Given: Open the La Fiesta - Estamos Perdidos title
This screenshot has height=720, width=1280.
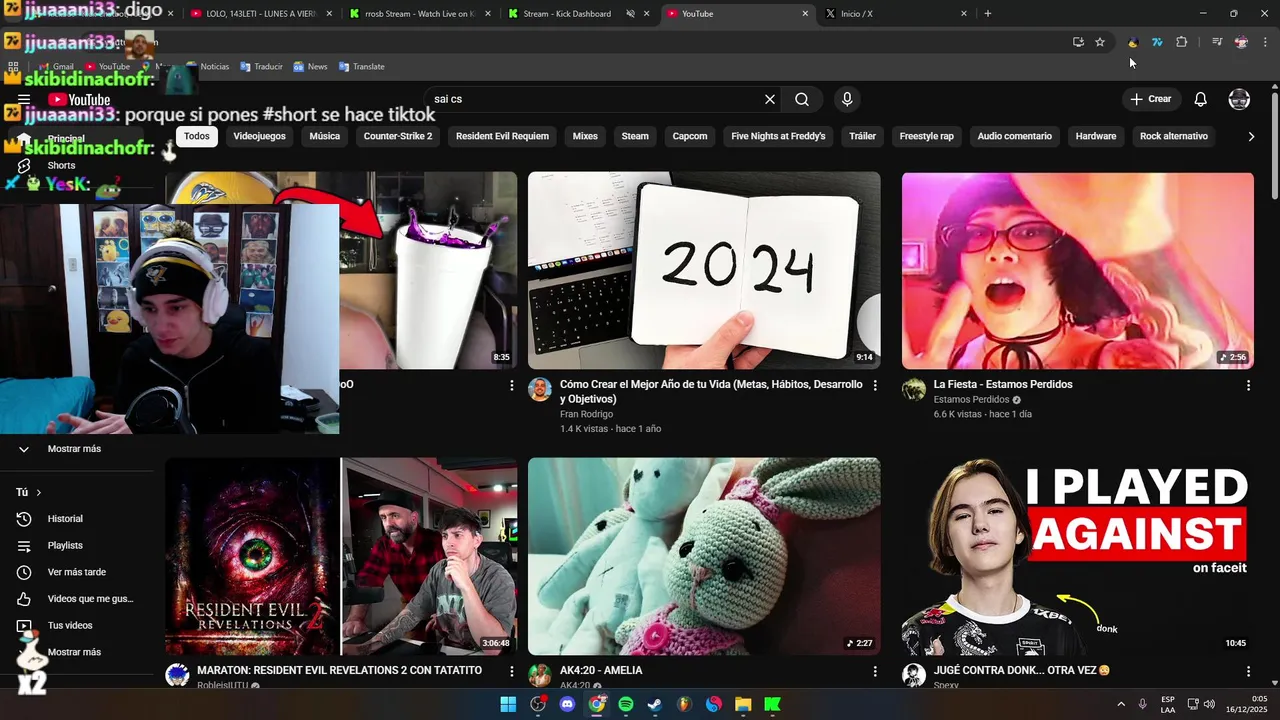Looking at the screenshot, I should click(1003, 384).
